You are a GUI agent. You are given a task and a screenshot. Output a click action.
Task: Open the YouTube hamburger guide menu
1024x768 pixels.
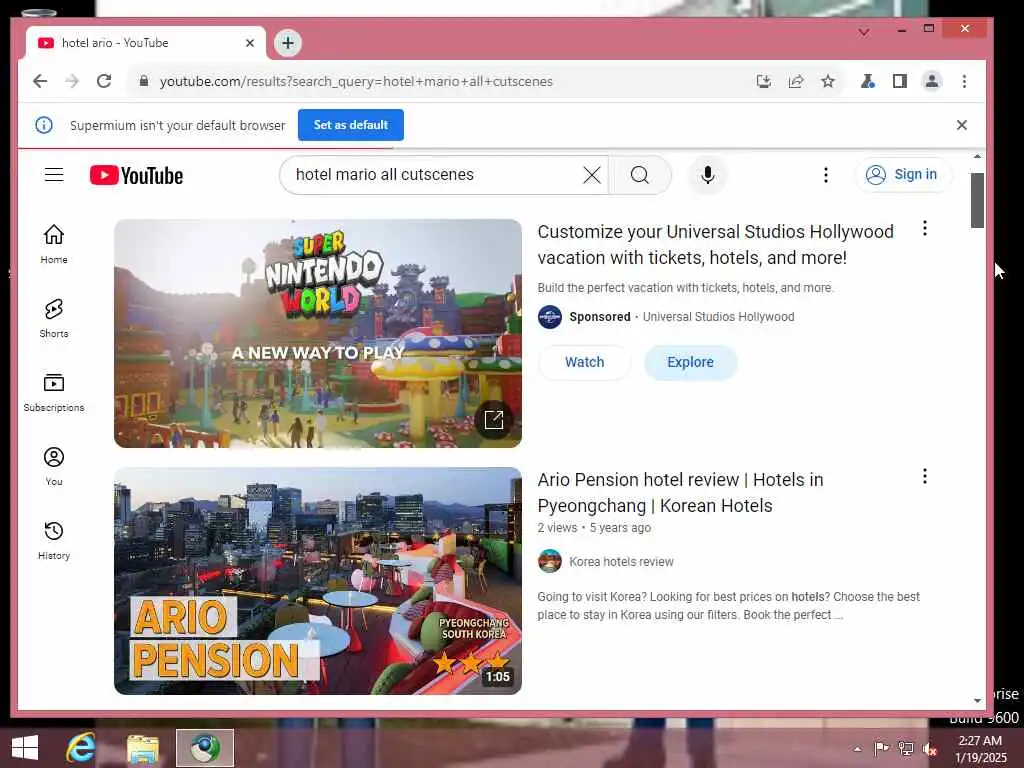click(x=54, y=174)
